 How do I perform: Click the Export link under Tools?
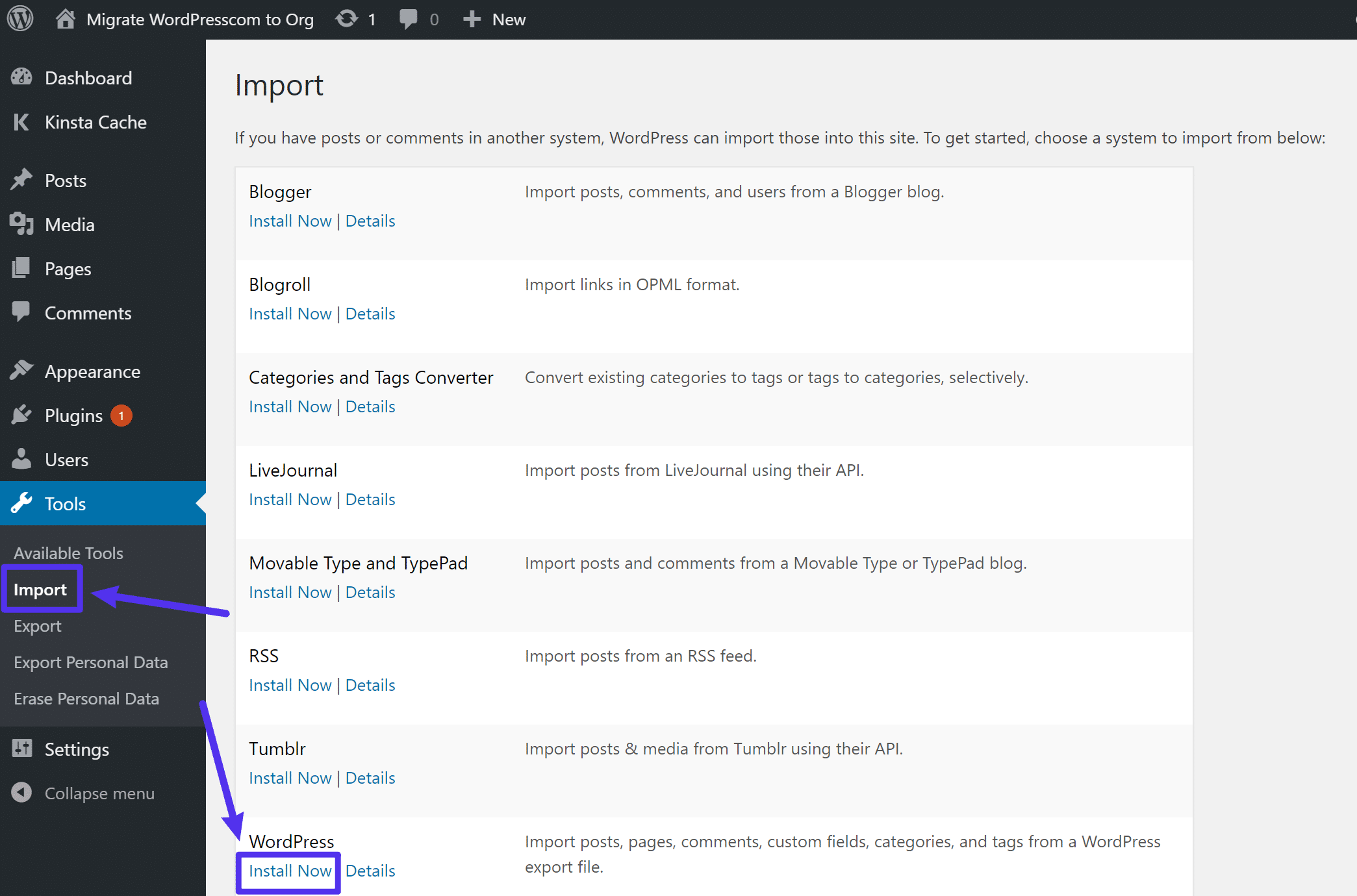tap(37, 626)
